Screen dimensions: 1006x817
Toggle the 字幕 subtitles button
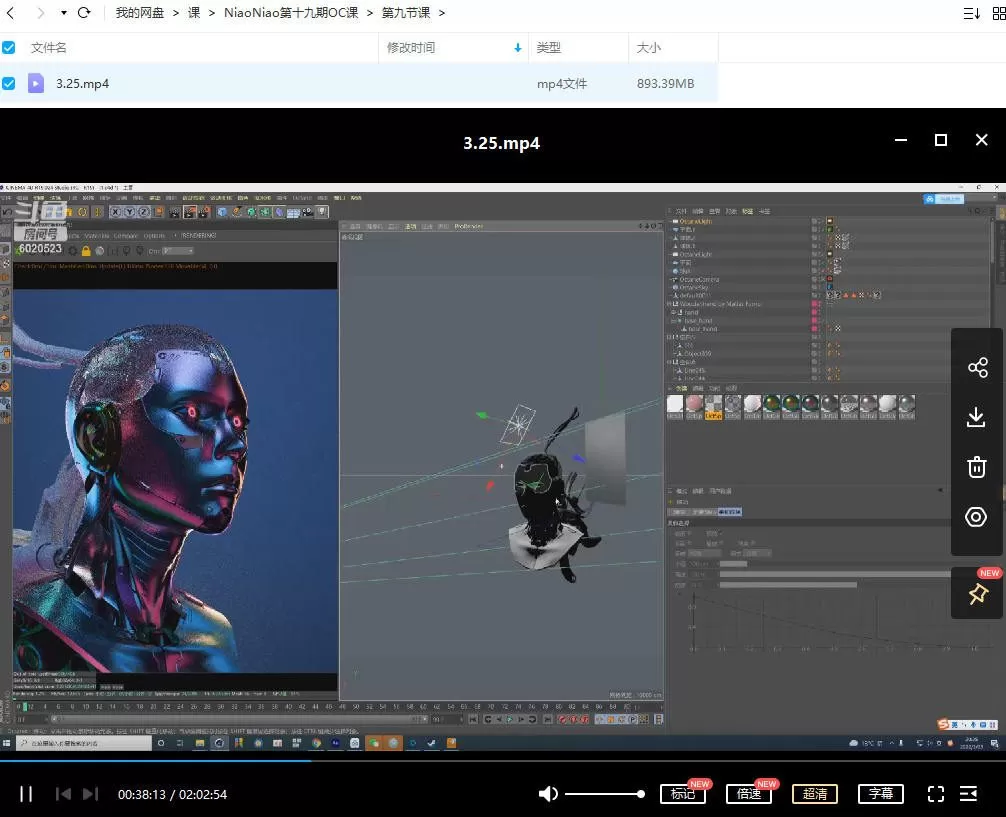tap(880, 794)
